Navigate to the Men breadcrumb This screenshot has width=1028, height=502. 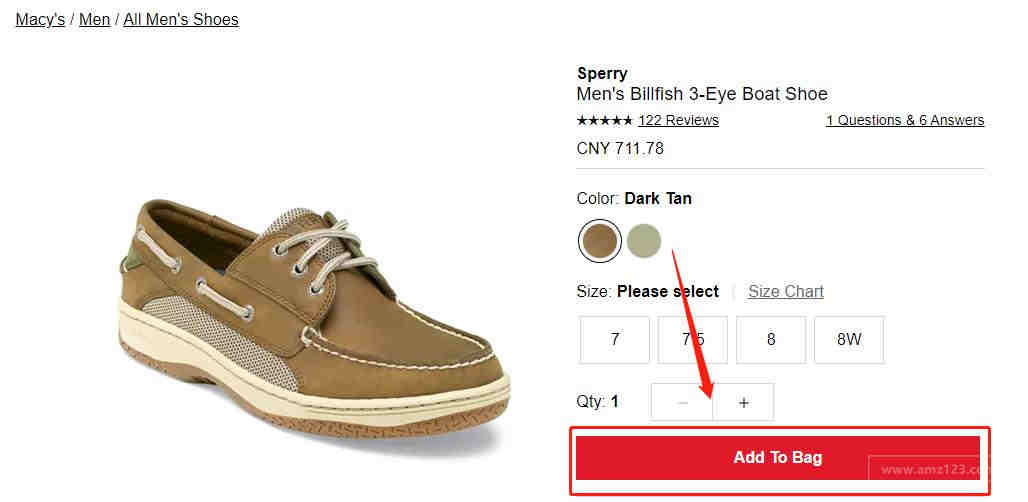pyautogui.click(x=94, y=20)
